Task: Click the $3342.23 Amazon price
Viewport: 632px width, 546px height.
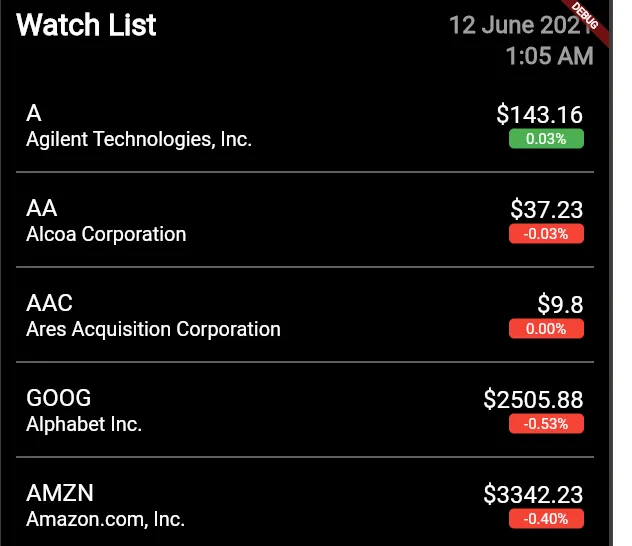Action: (x=533, y=494)
